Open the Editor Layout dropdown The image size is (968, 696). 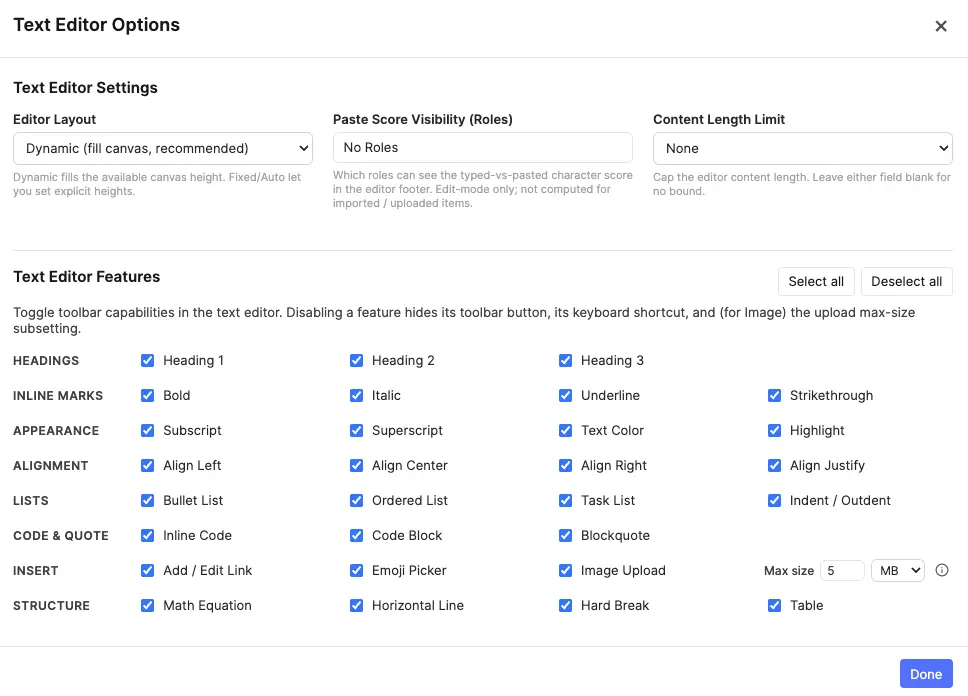click(163, 148)
